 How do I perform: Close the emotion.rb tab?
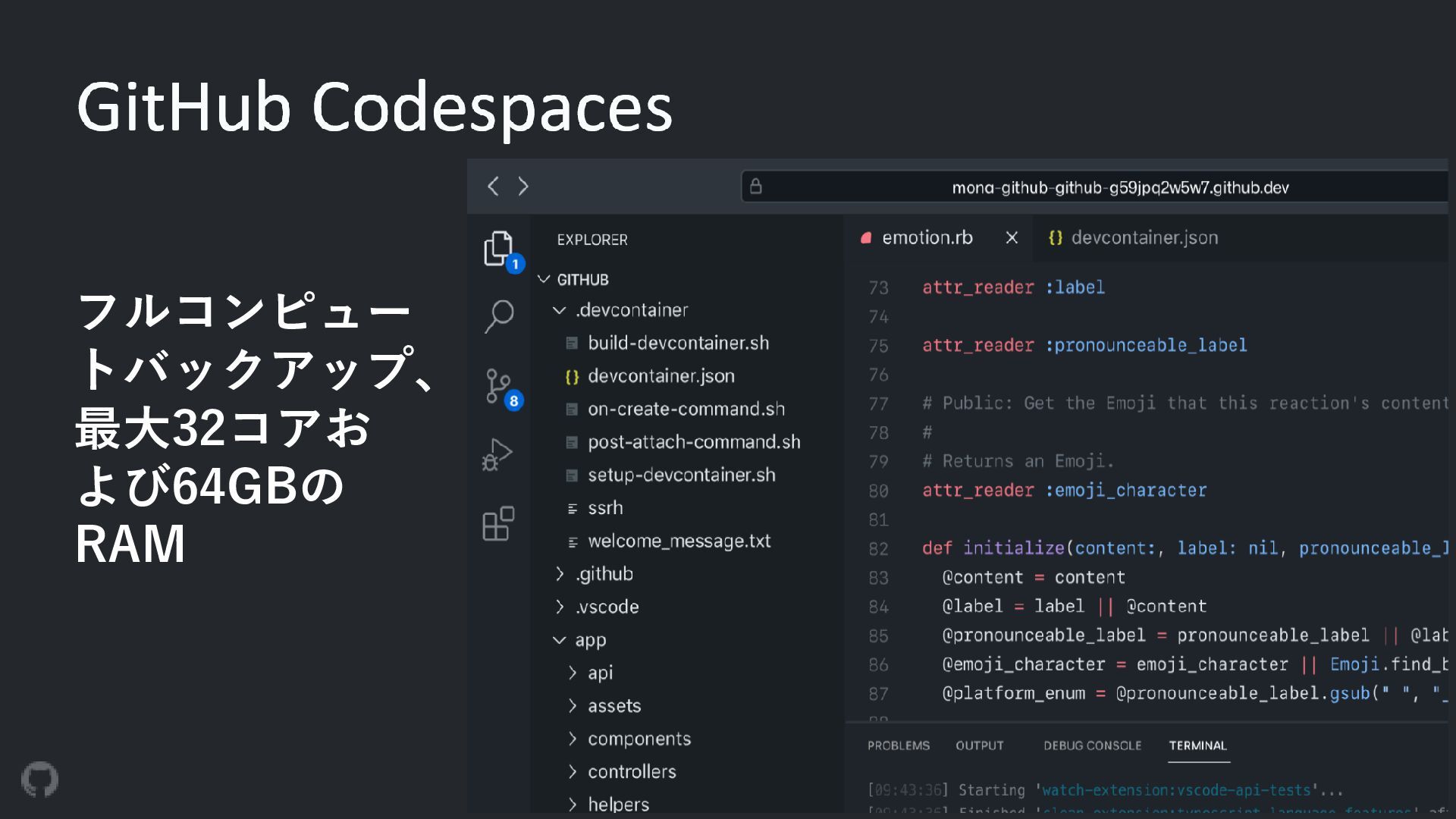tap(1012, 238)
